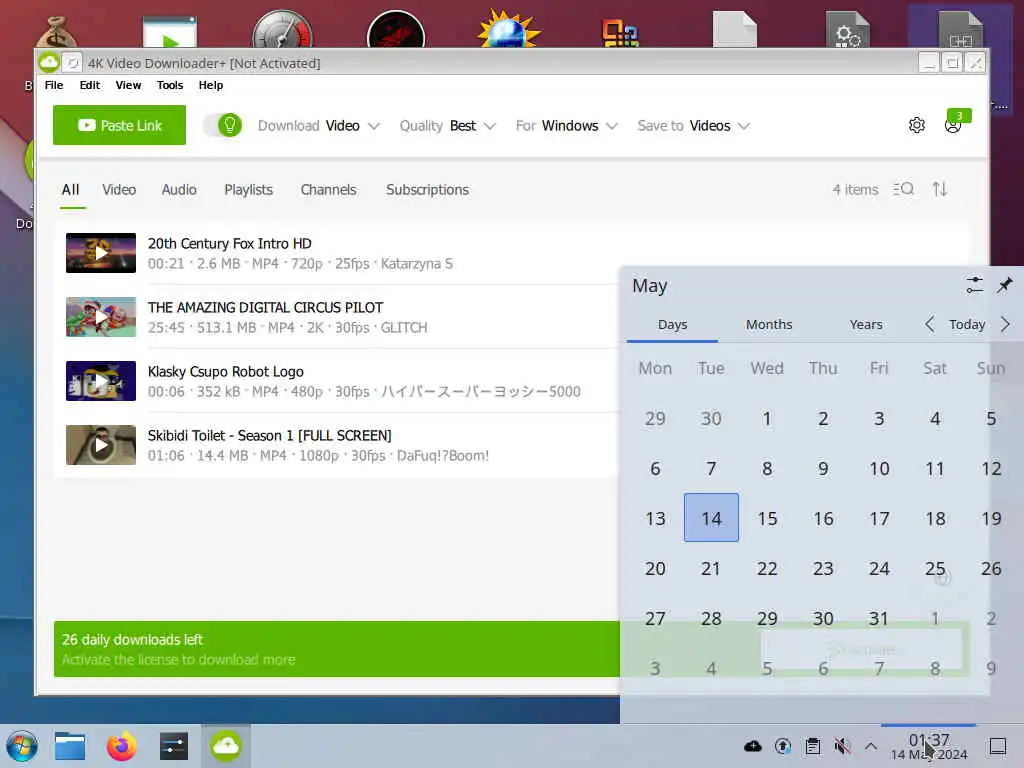Open the Help menu
This screenshot has width=1024, height=768.
pyautogui.click(x=211, y=85)
